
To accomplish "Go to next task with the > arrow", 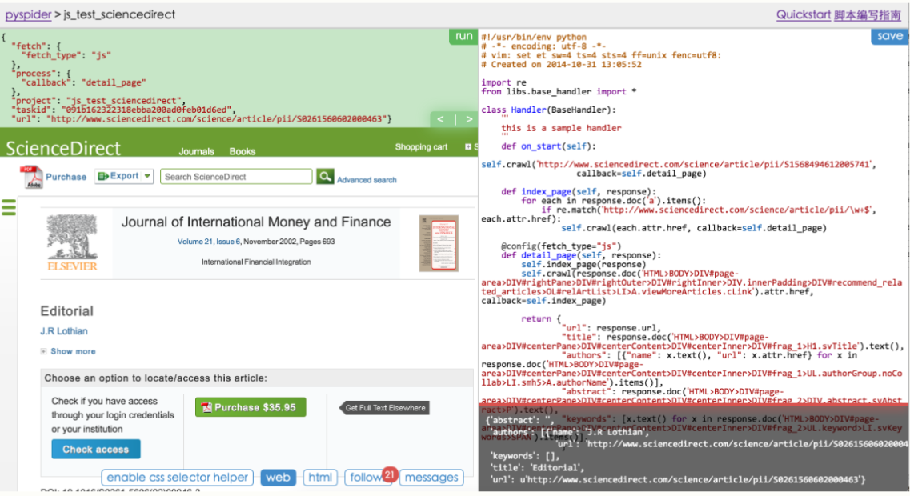I will click(468, 119).
